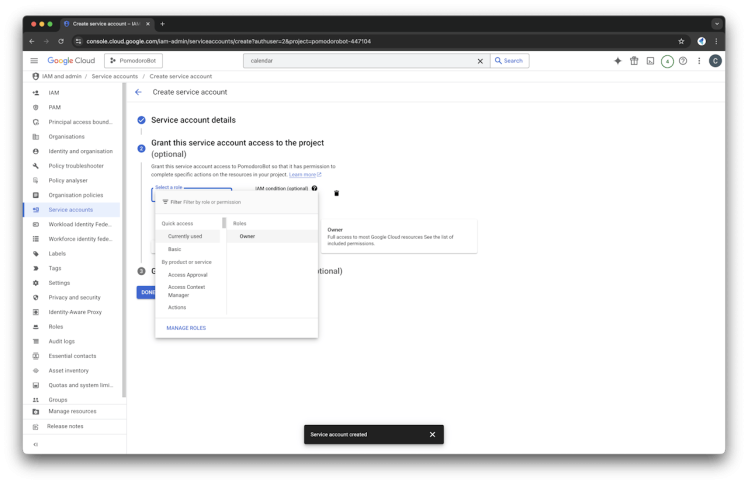Viewport: 748px width, 484px height.
Task: Open IAM in the sidebar
Action: [72, 93]
